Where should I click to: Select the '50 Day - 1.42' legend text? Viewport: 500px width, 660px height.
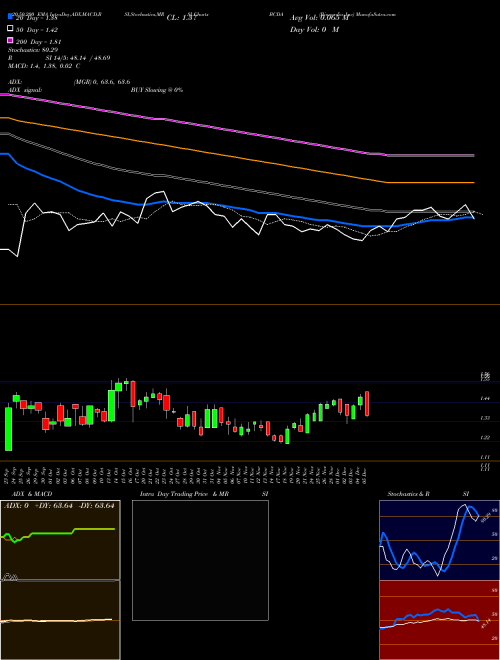(x=37, y=30)
